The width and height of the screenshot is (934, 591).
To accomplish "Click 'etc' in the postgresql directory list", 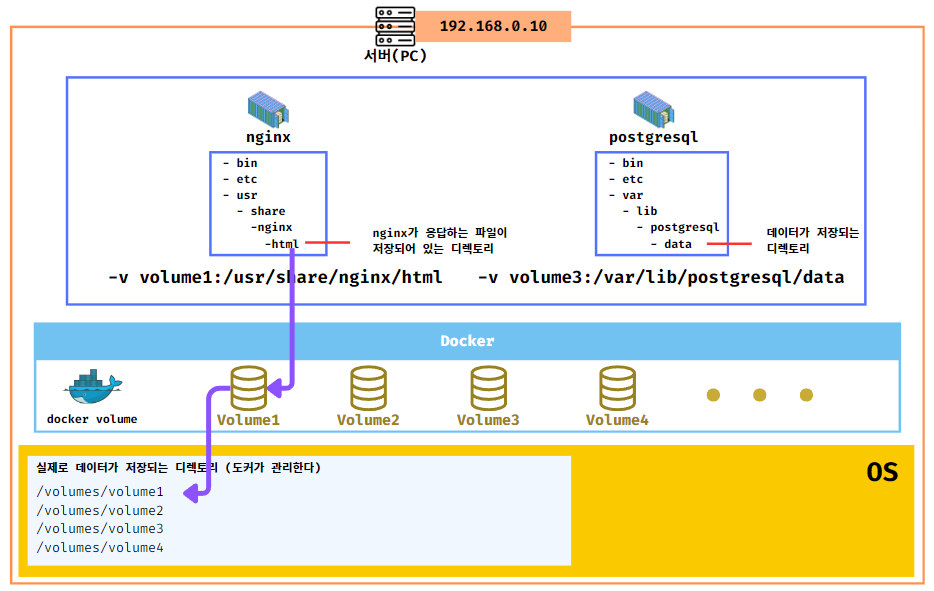I will (633, 179).
